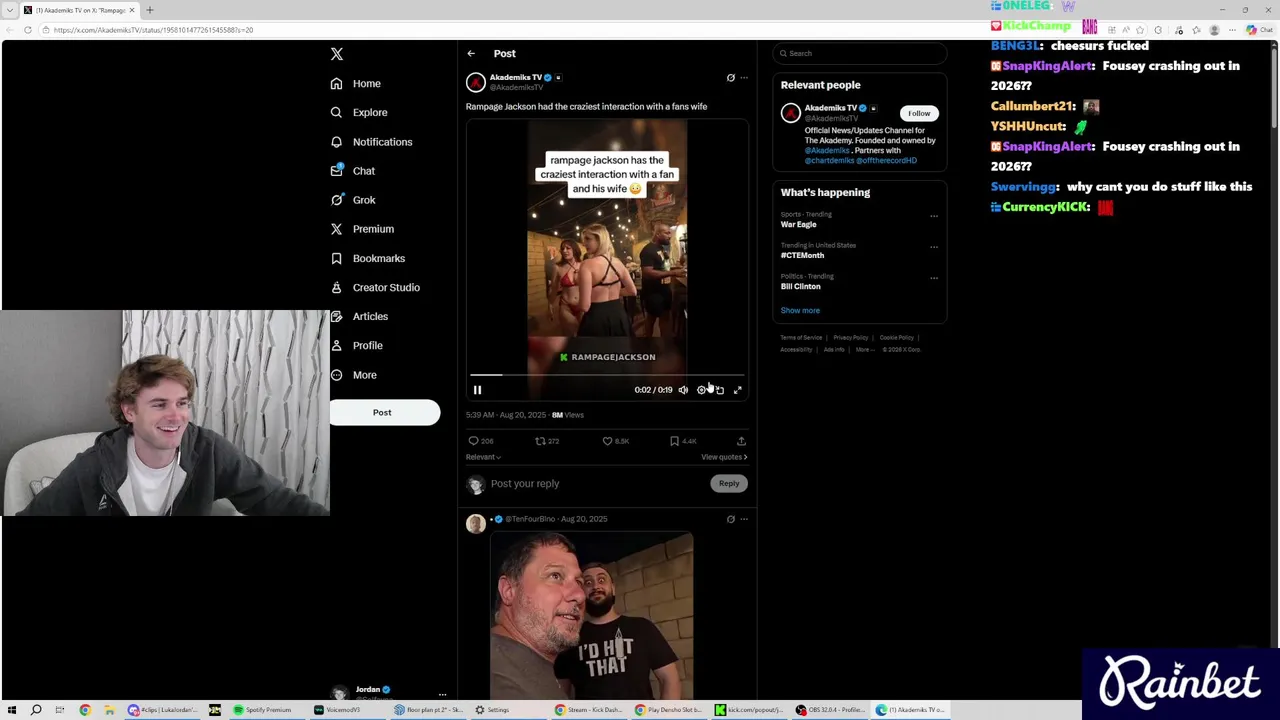Open View quotes link
This screenshot has height=720, width=1280.
tap(724, 457)
